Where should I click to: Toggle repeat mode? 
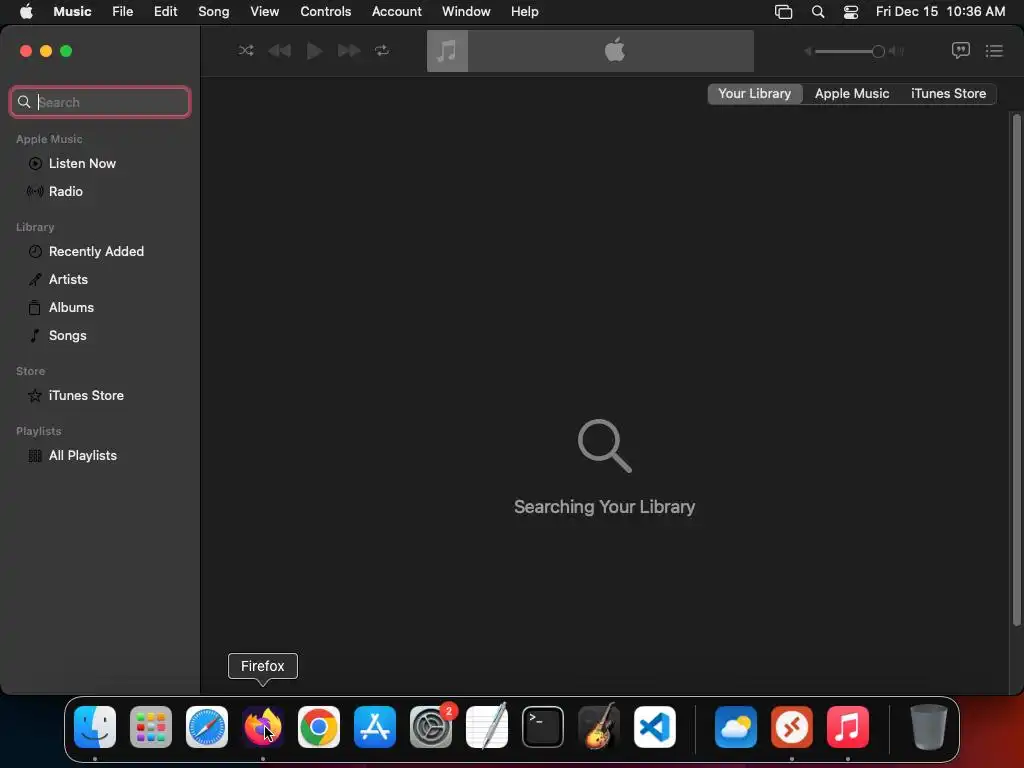pos(382,50)
